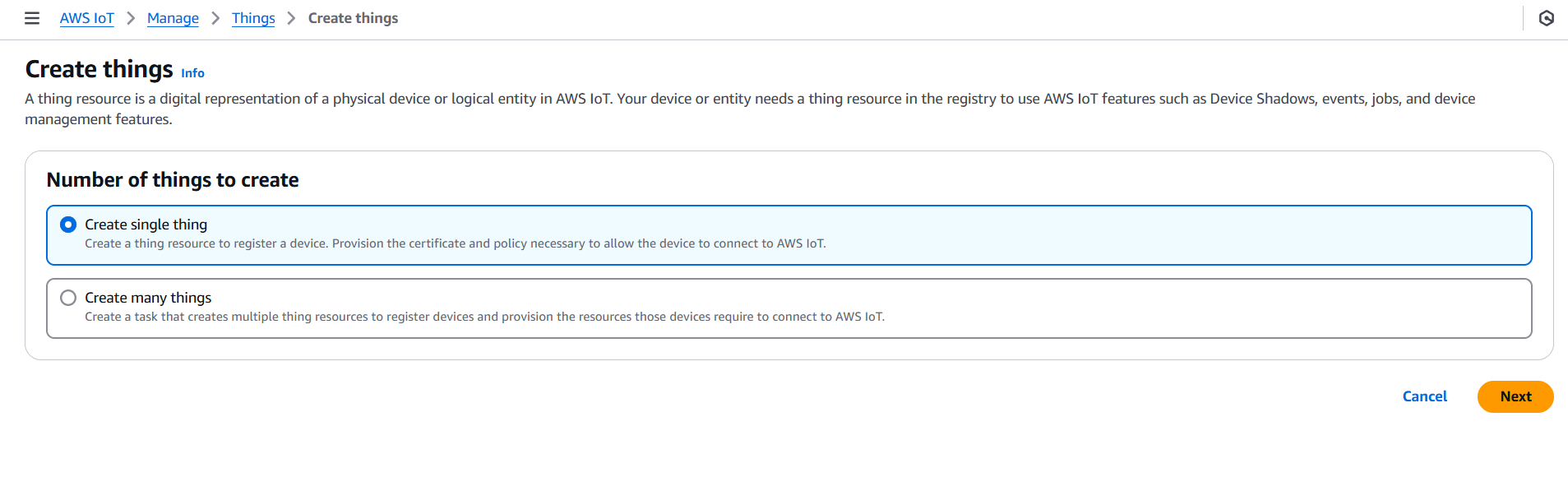Select the Create many things radio button
The image size is (1568, 477).
(68, 298)
